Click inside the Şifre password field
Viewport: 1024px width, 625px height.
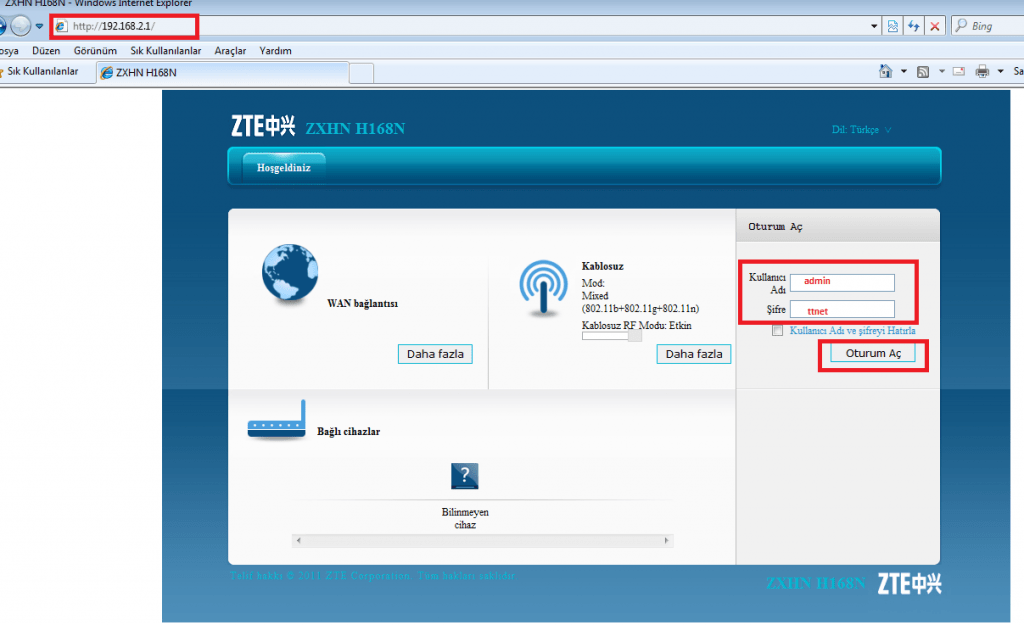[841, 309]
